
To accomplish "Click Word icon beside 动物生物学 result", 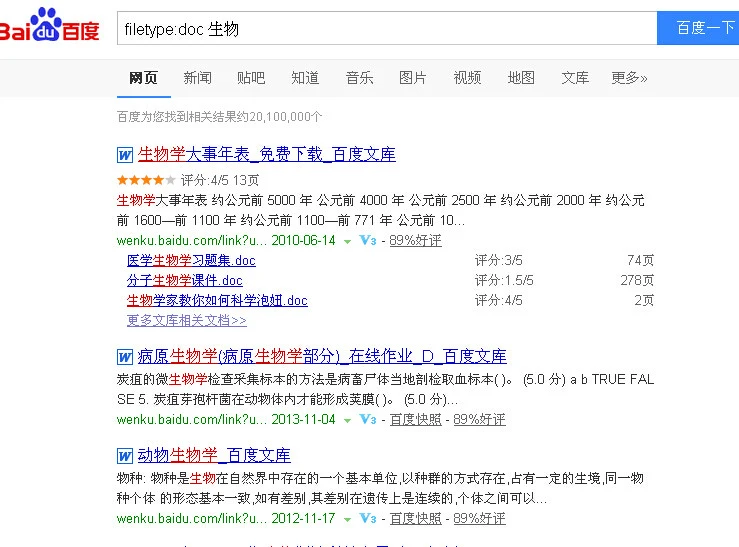I will [125, 456].
